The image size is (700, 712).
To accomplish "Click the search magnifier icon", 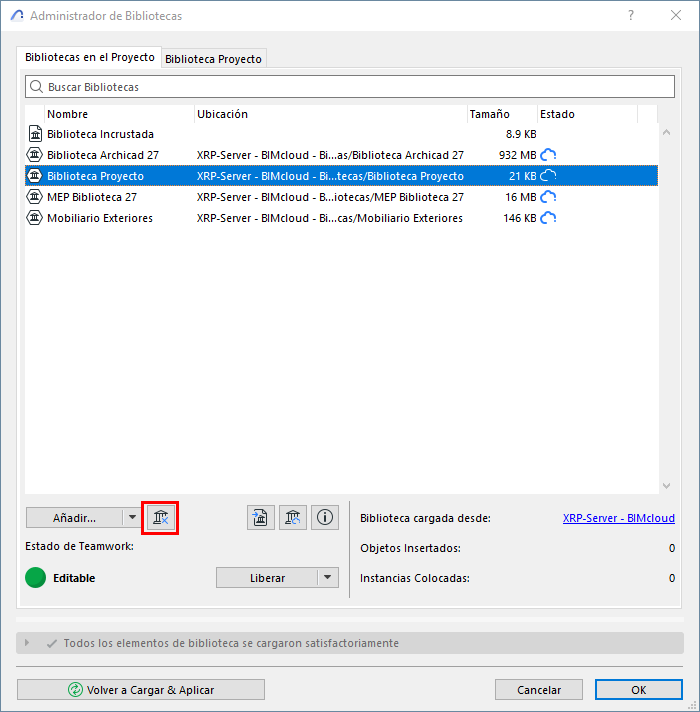I will (x=36, y=87).
